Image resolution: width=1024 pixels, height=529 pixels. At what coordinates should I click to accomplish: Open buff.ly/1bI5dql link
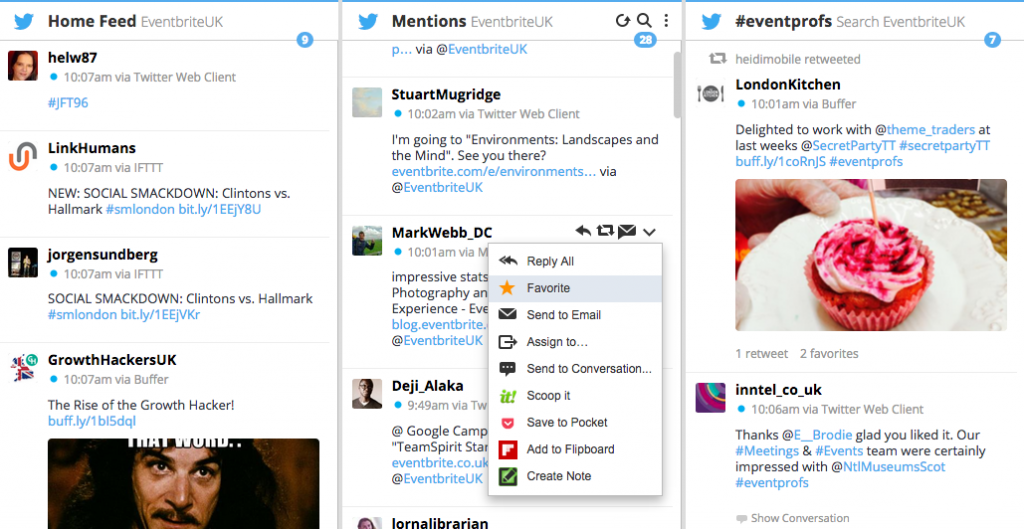[92, 421]
